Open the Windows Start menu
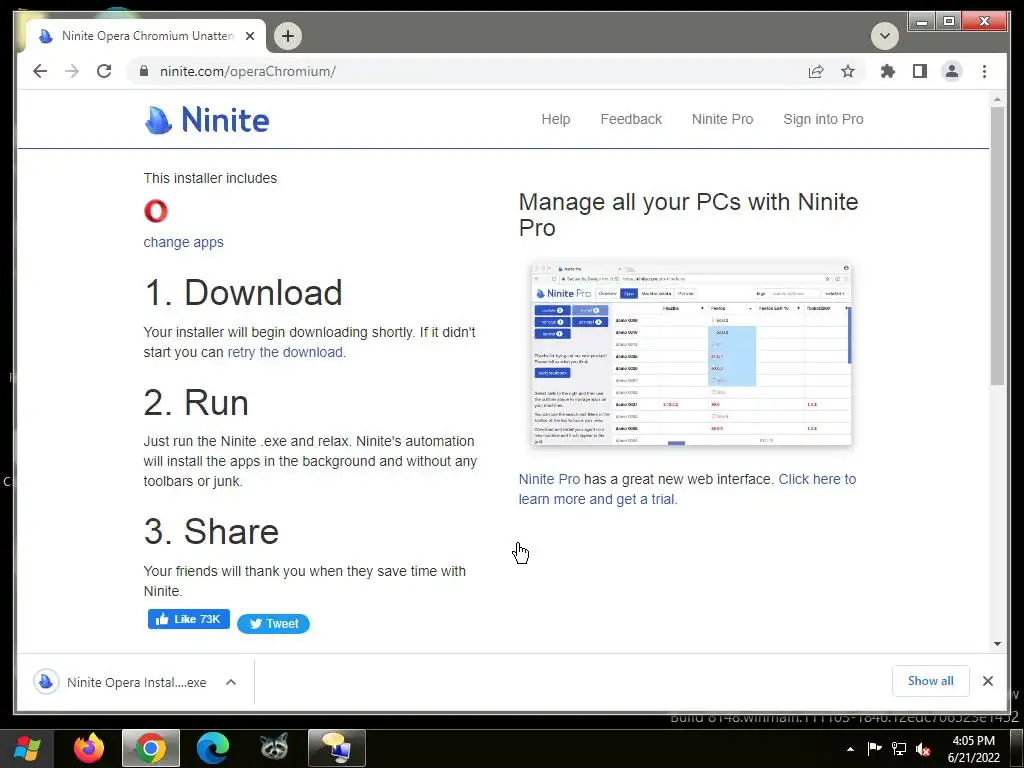This screenshot has height=768, width=1024. point(26,748)
